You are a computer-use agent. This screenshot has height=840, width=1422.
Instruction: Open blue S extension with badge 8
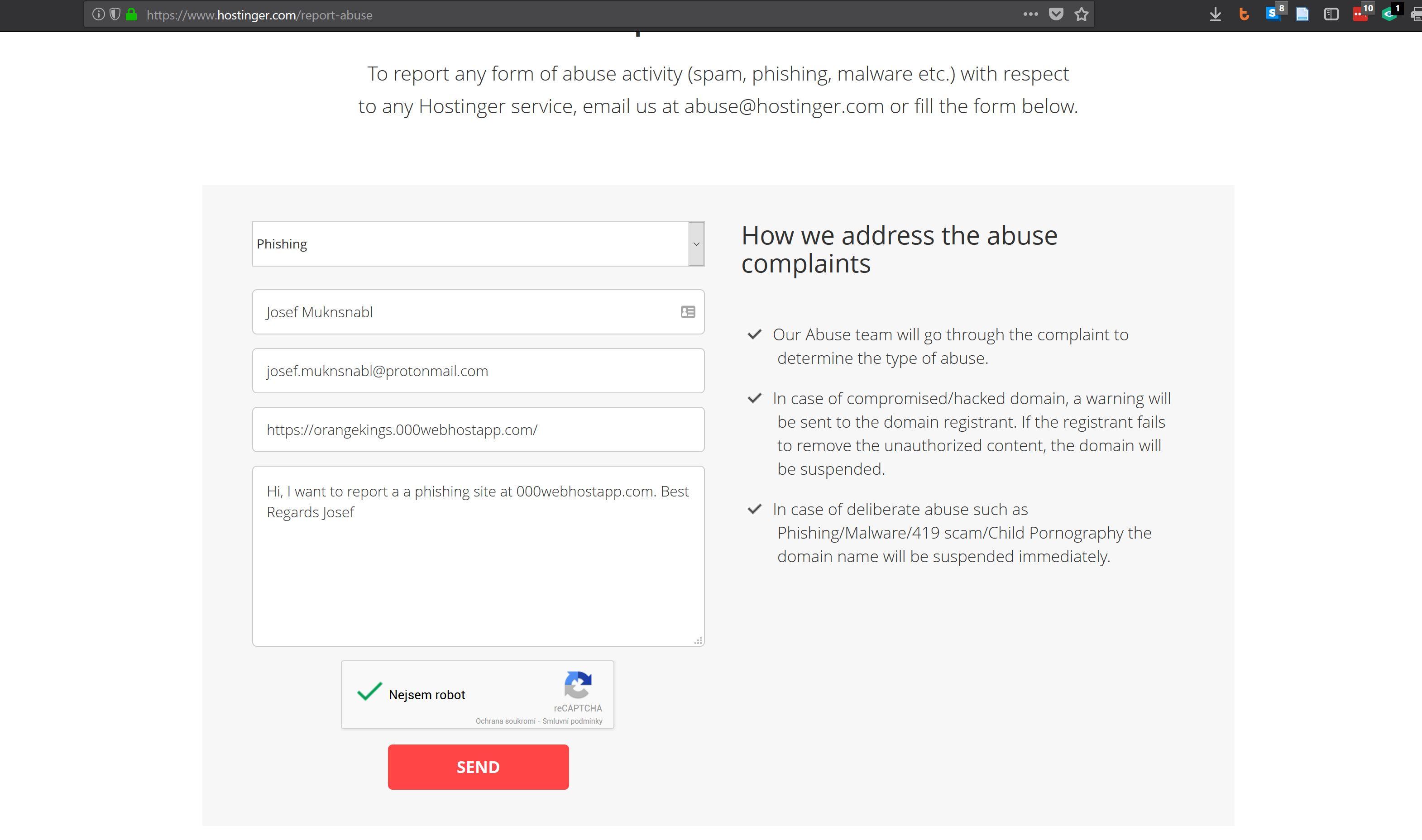[x=1274, y=13]
